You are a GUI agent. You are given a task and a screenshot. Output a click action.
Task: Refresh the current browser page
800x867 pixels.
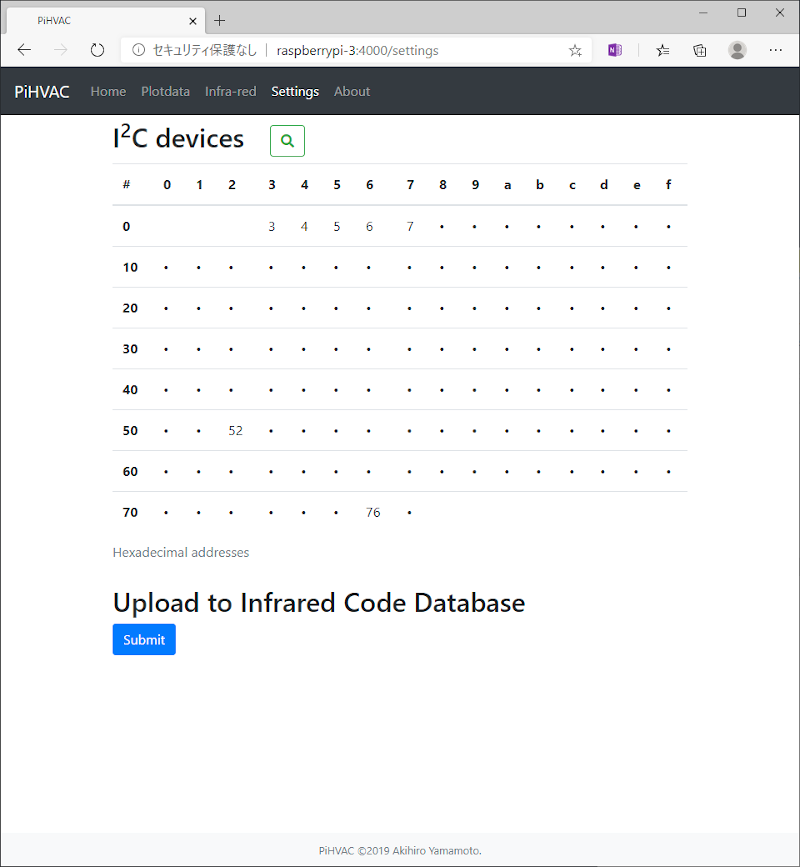[x=97, y=50]
